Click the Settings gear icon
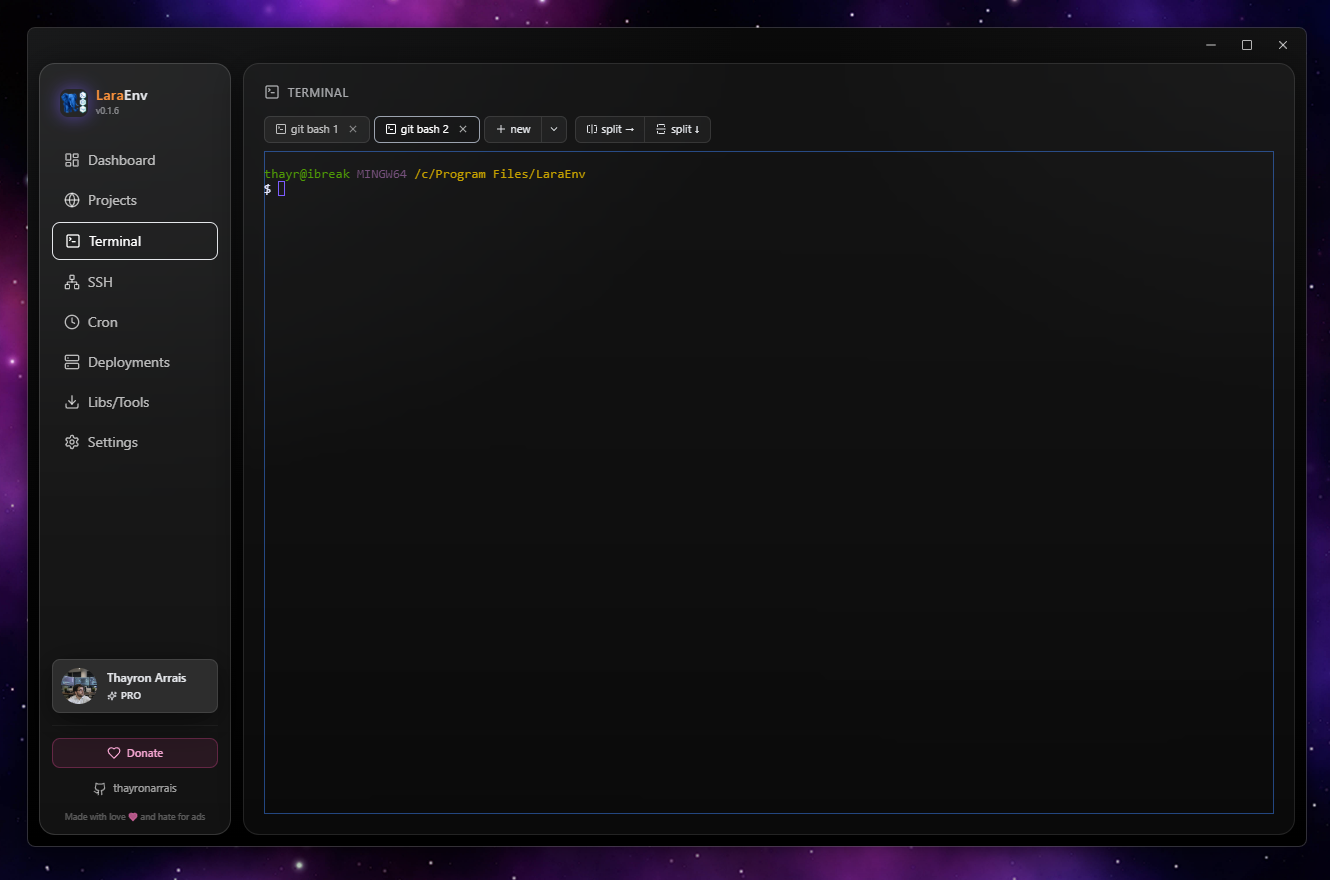The width and height of the screenshot is (1330, 880). 72,442
